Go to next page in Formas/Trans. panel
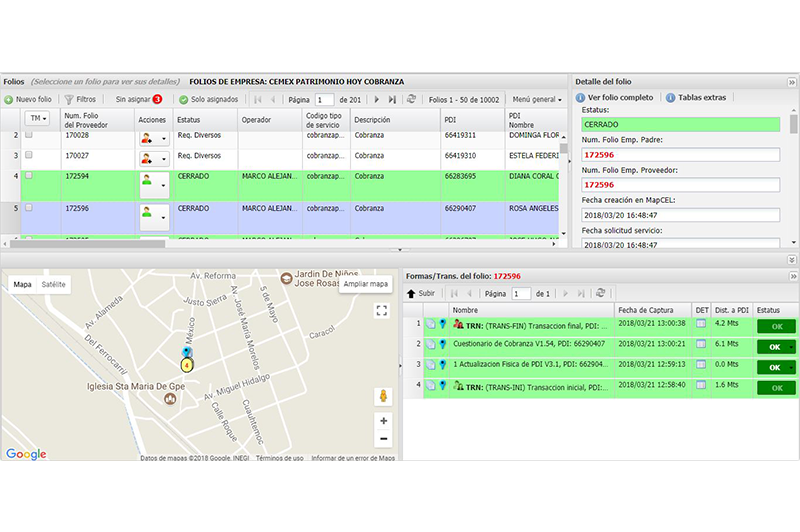This screenshot has height=532, width=800. pyautogui.click(x=565, y=293)
